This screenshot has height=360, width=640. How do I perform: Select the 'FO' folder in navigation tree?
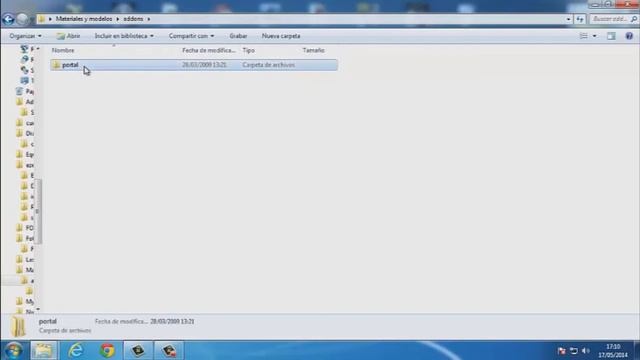(25, 228)
